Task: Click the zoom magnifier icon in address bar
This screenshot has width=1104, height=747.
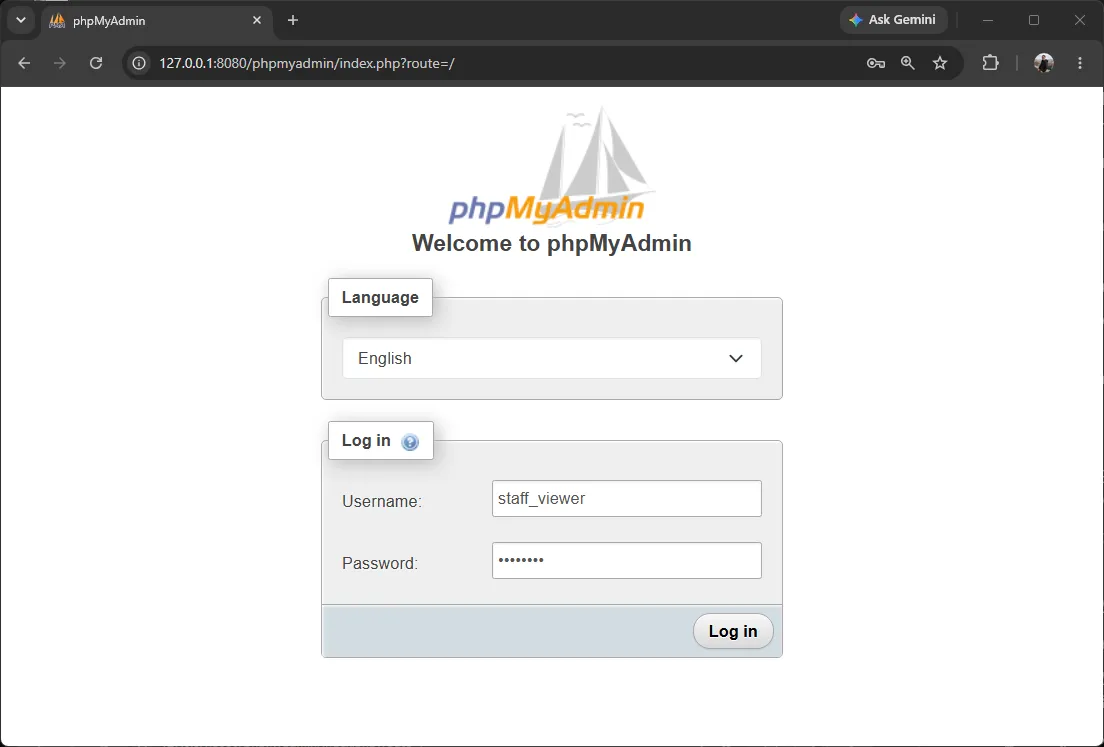Action: (908, 63)
